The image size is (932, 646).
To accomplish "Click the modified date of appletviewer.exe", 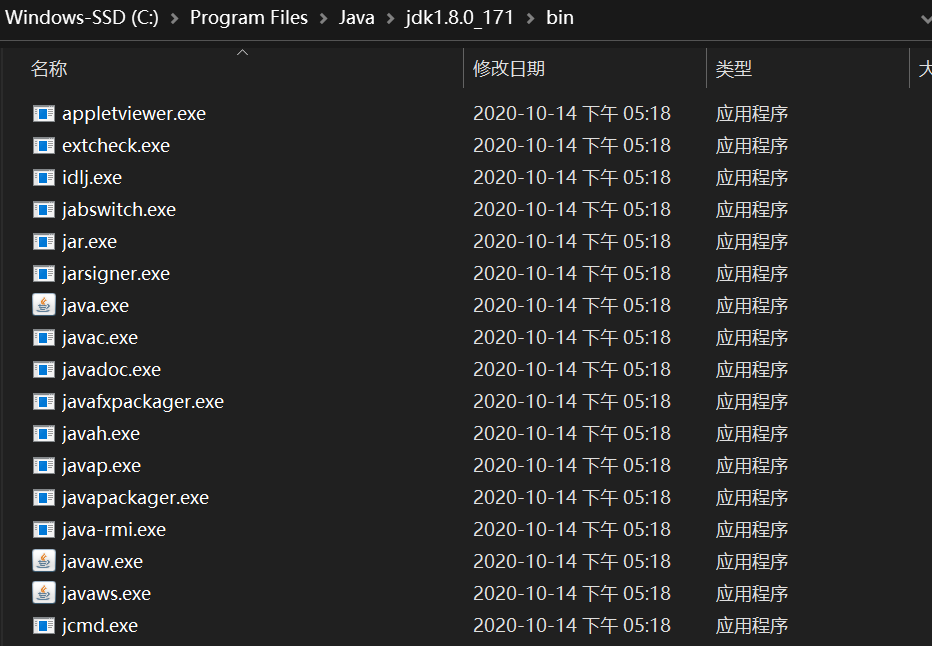I will click(x=572, y=113).
